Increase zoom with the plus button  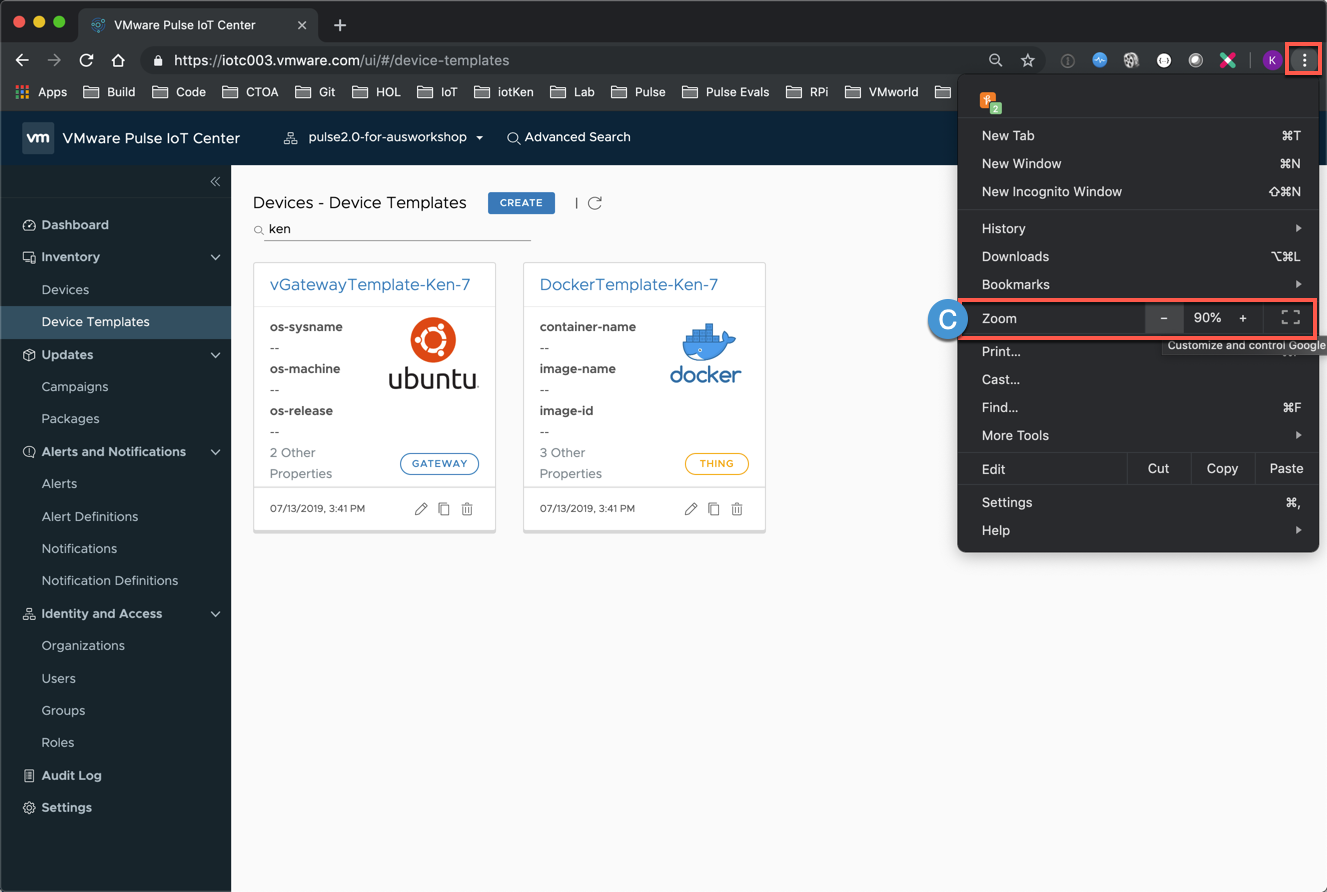1243,318
